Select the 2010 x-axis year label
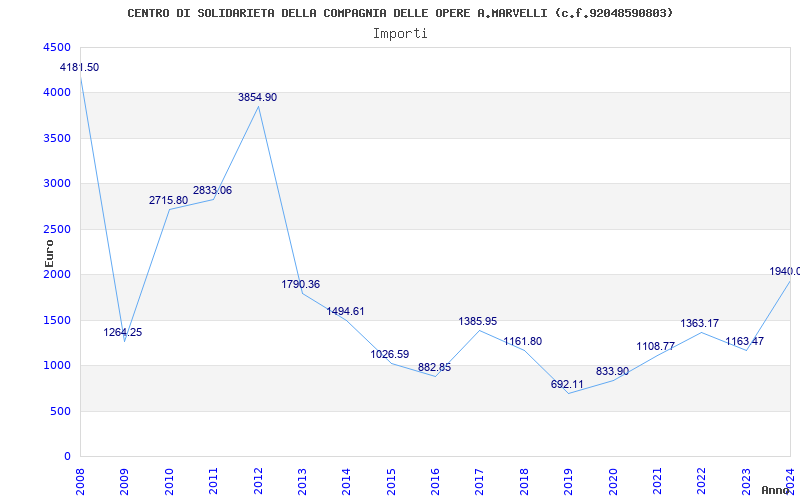Image resolution: width=800 pixels, height=500 pixels. tap(169, 481)
